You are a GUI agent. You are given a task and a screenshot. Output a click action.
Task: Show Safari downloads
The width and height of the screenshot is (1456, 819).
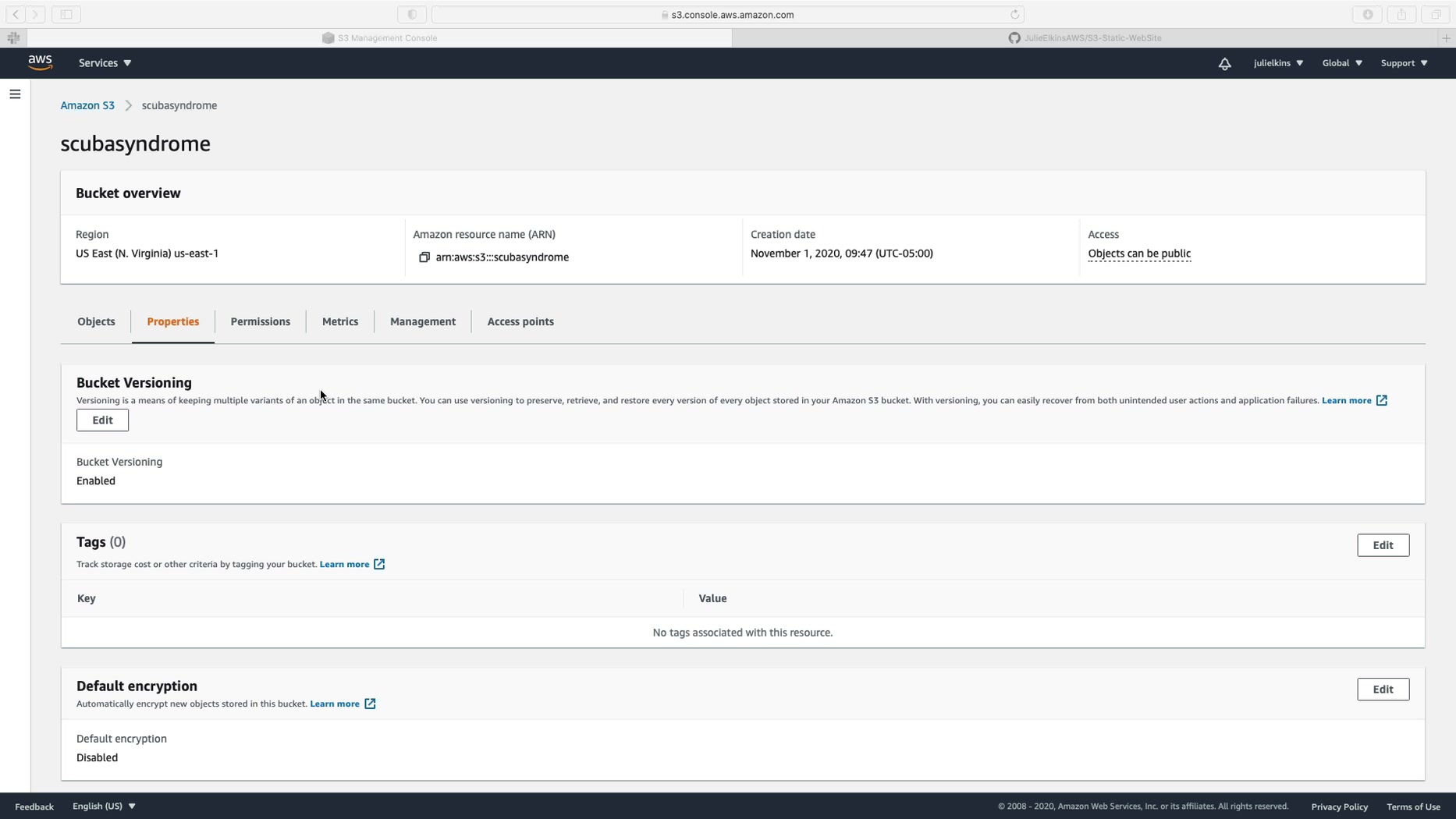click(x=1368, y=14)
